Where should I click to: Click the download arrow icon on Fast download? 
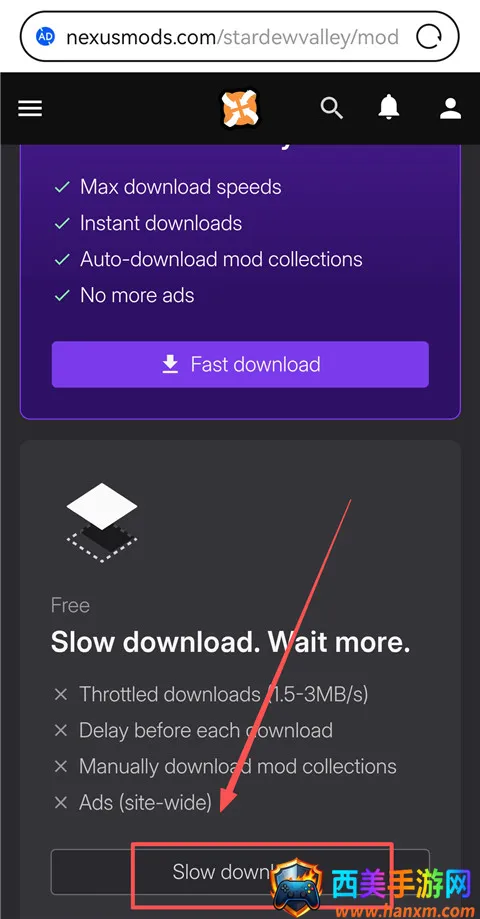pyautogui.click(x=170, y=365)
